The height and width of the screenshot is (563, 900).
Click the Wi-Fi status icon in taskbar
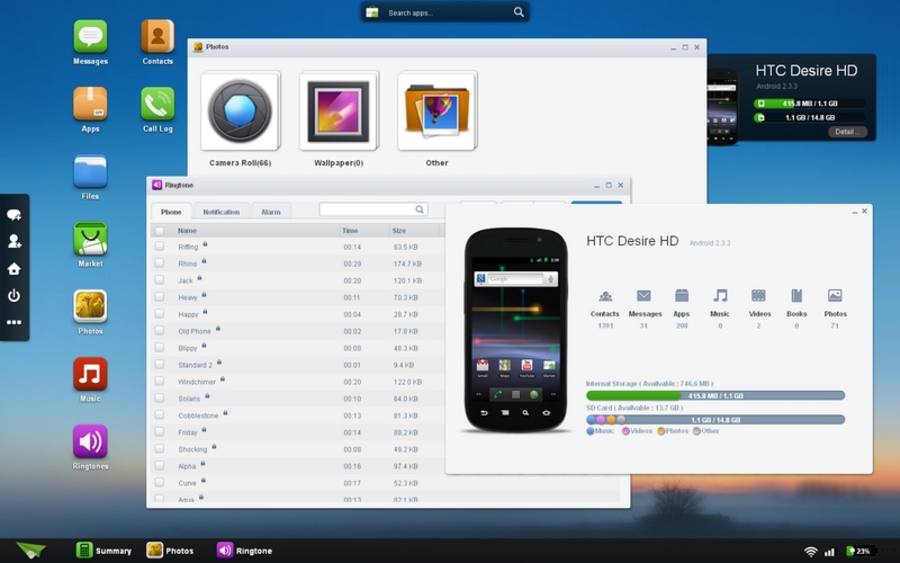point(810,552)
